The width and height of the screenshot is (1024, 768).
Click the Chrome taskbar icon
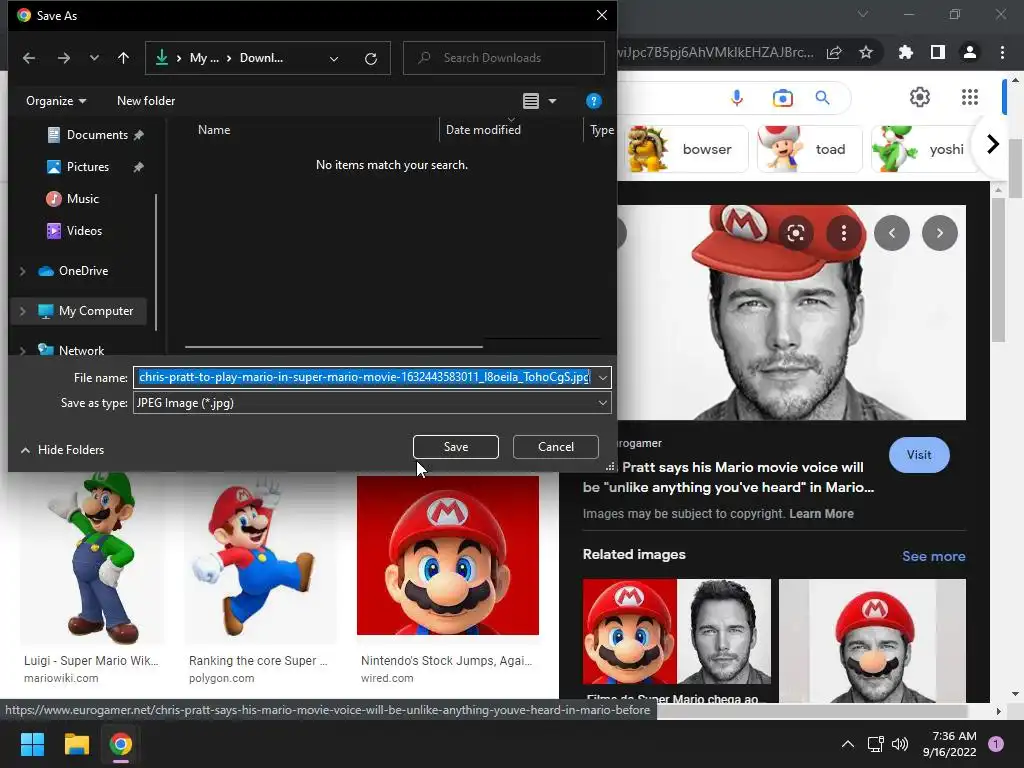121,744
